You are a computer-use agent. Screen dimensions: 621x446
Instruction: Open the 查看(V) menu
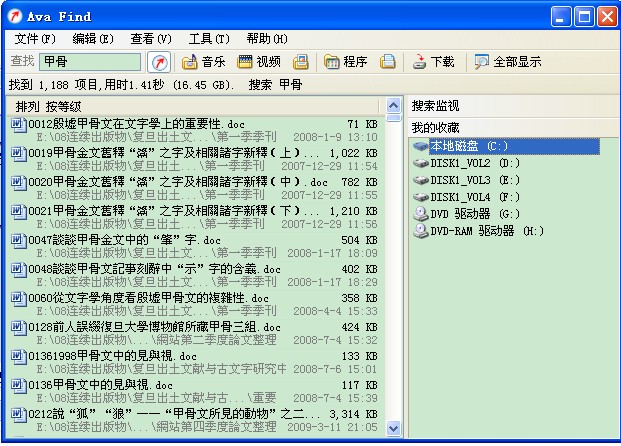pyautogui.click(x=151, y=38)
